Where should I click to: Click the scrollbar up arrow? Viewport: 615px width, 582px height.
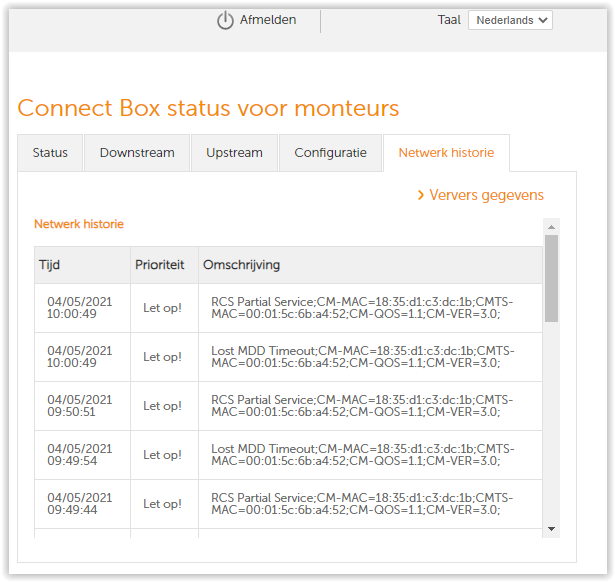(x=551, y=227)
